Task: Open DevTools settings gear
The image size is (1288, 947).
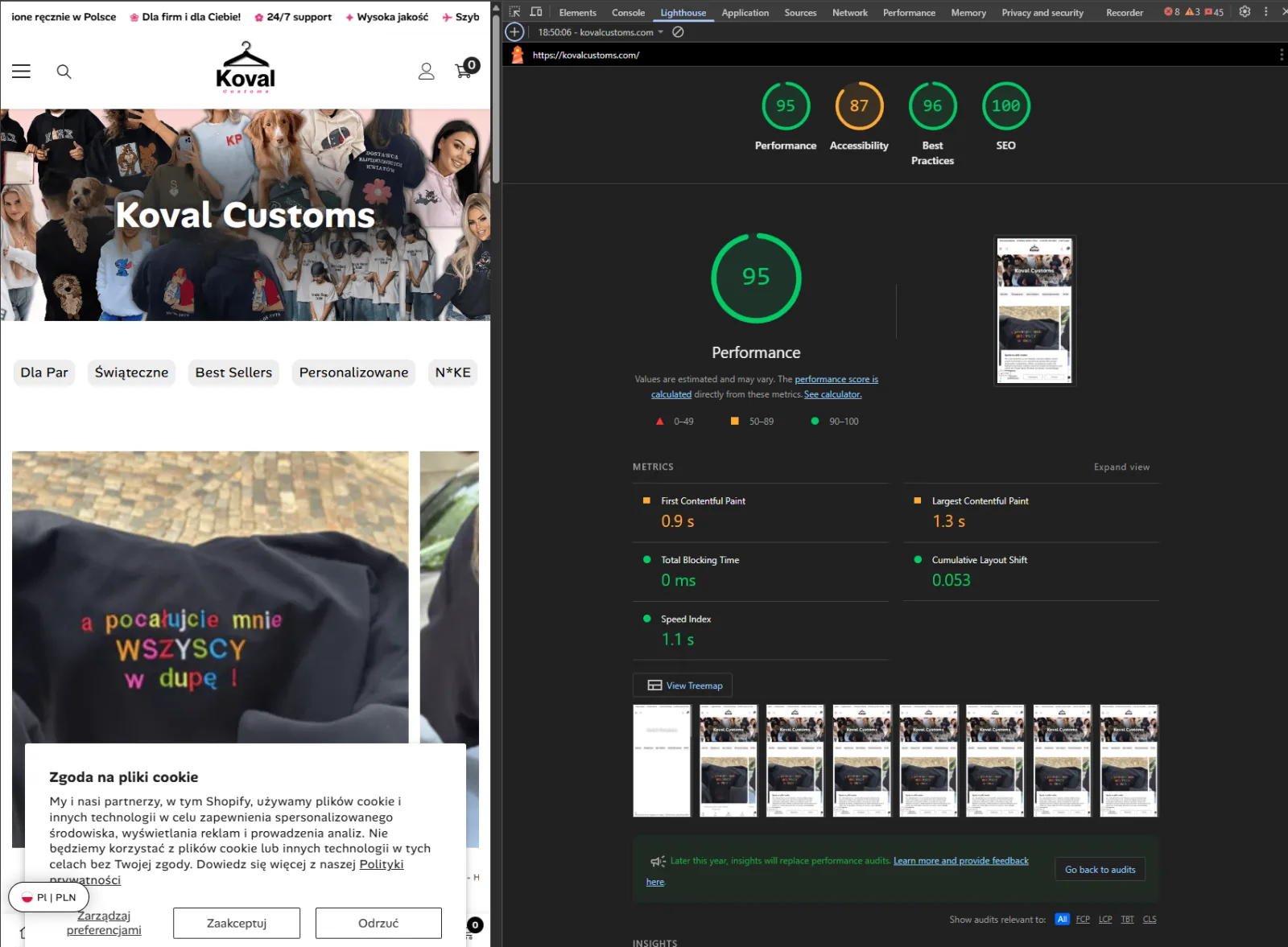Action: pyautogui.click(x=1245, y=12)
